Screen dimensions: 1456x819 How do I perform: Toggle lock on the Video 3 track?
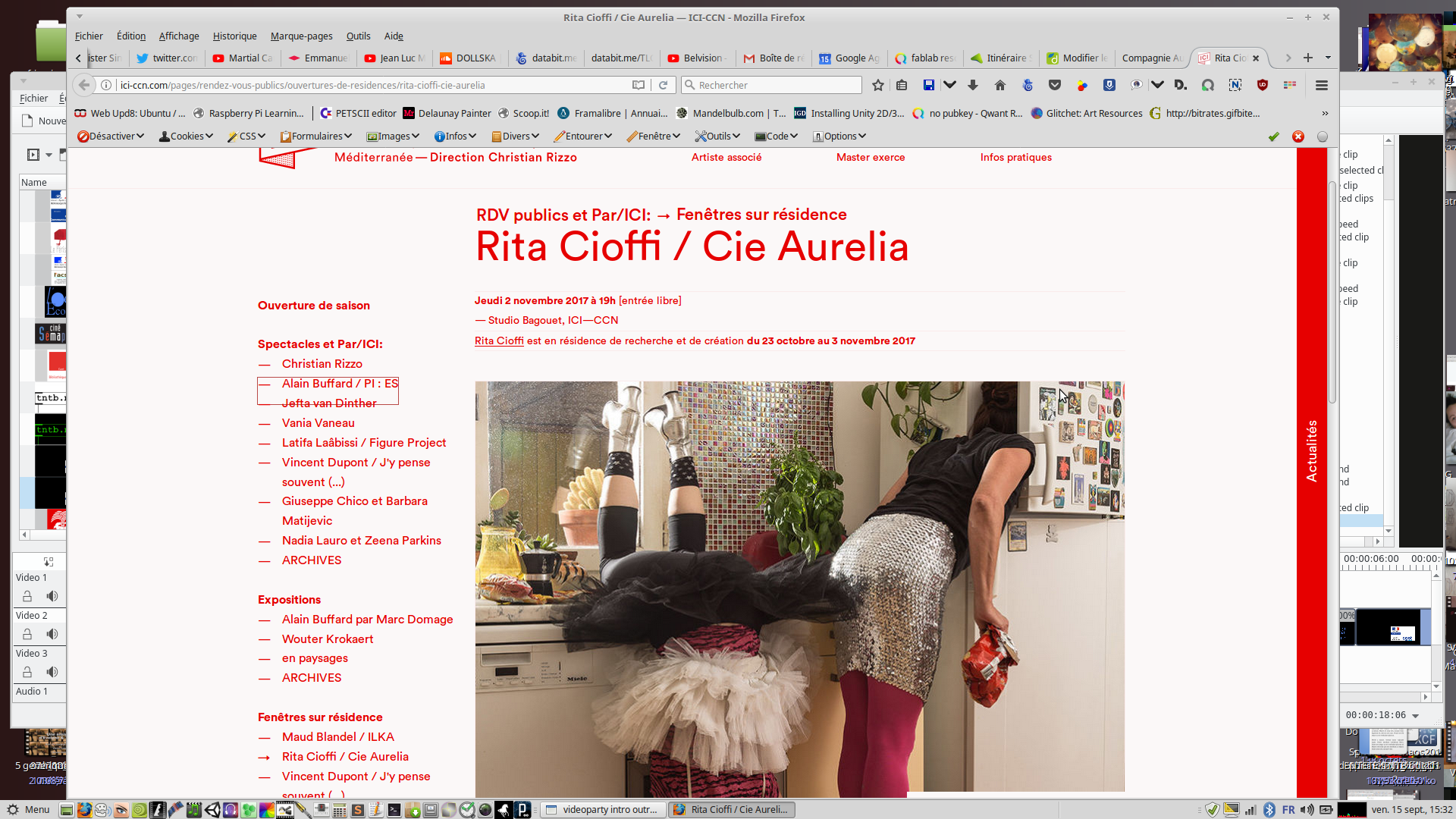coord(27,672)
